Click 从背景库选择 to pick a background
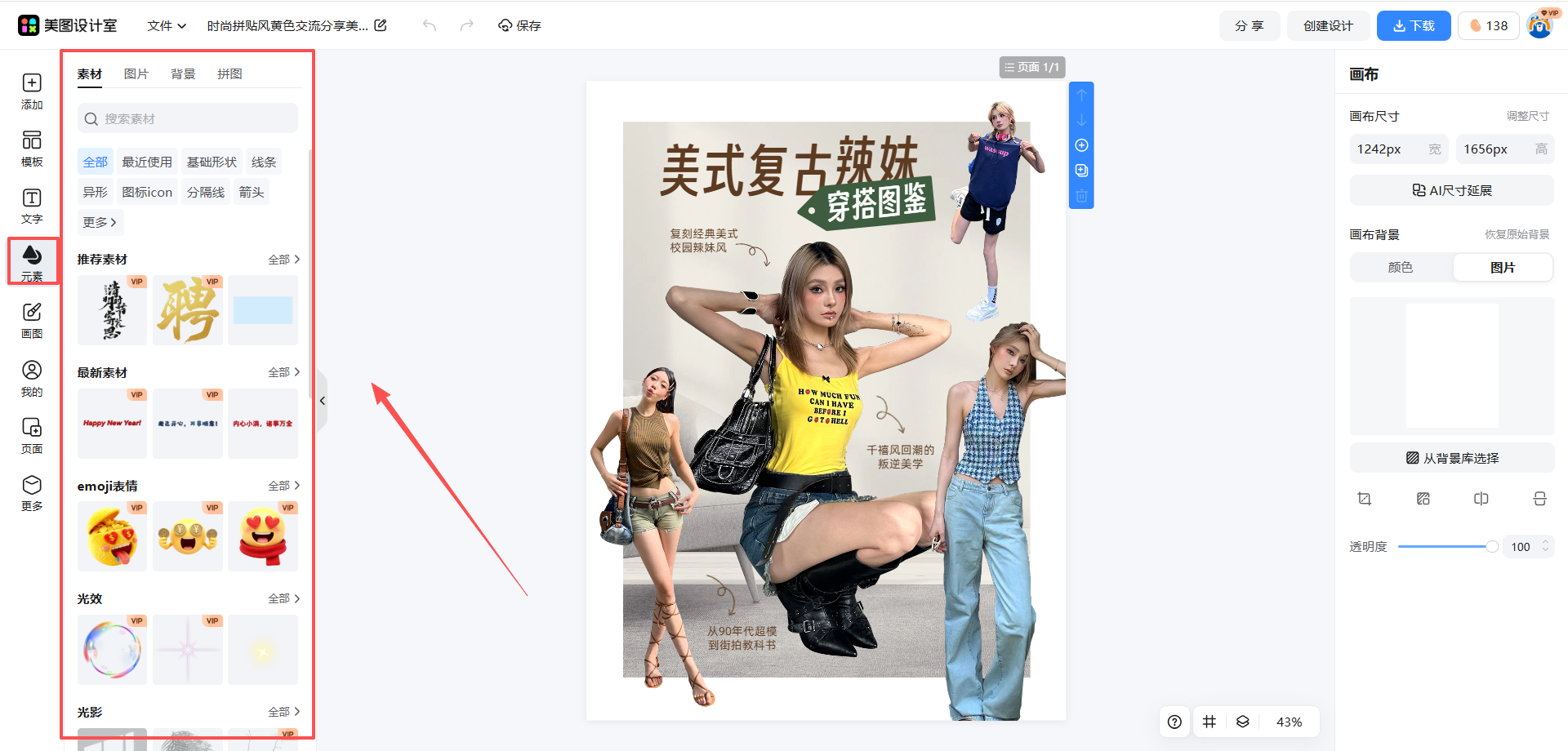The image size is (1568, 751). 1451,457
